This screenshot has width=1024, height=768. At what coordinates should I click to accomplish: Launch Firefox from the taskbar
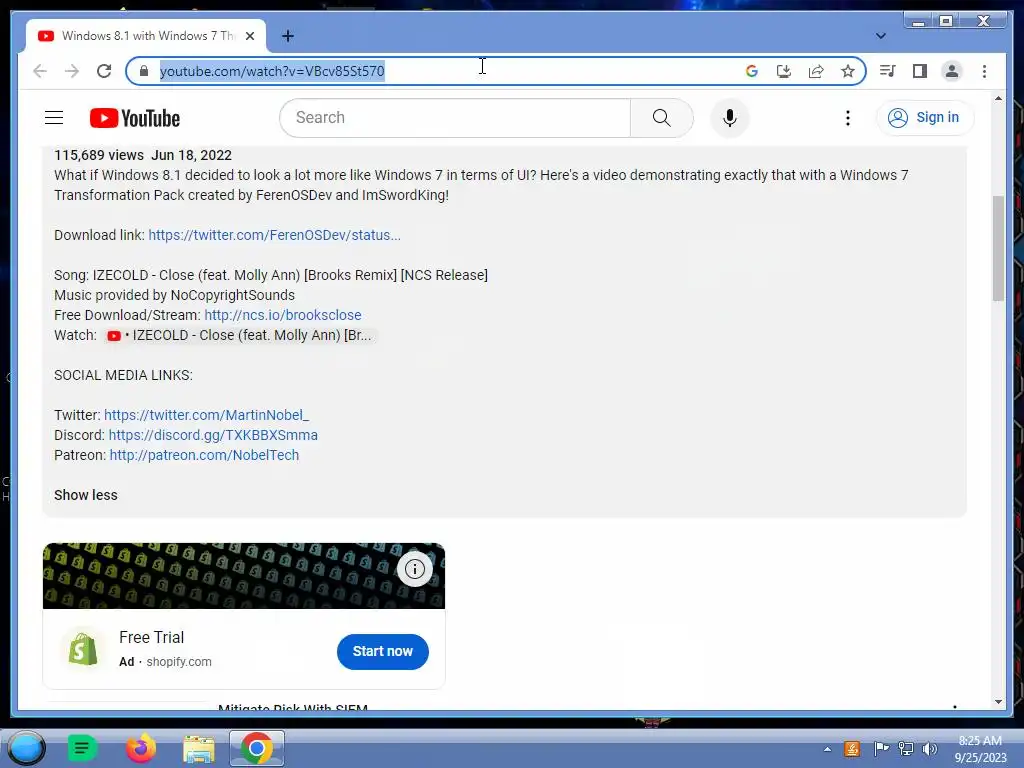click(140, 748)
